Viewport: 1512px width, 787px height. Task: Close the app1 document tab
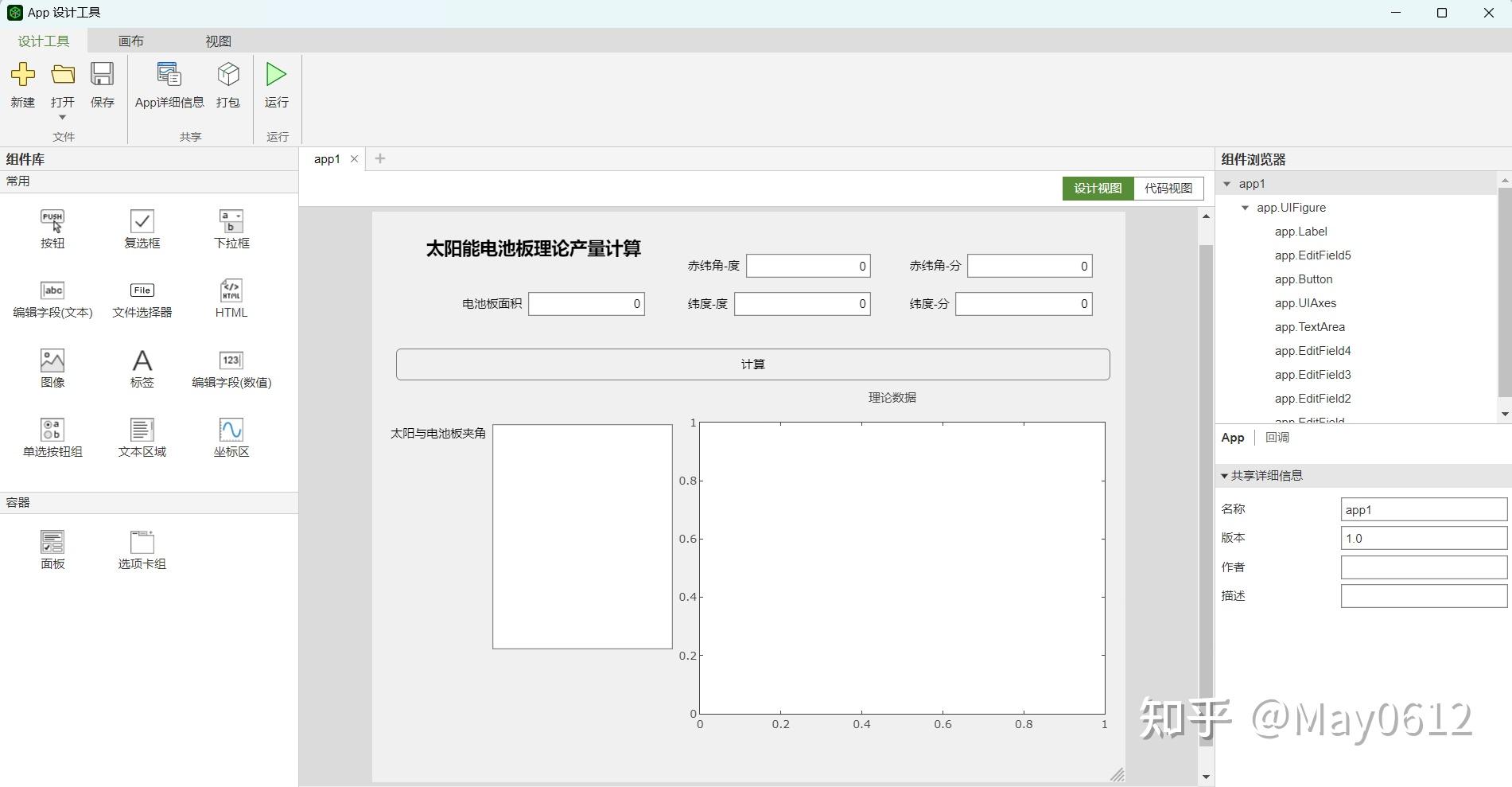(x=354, y=159)
